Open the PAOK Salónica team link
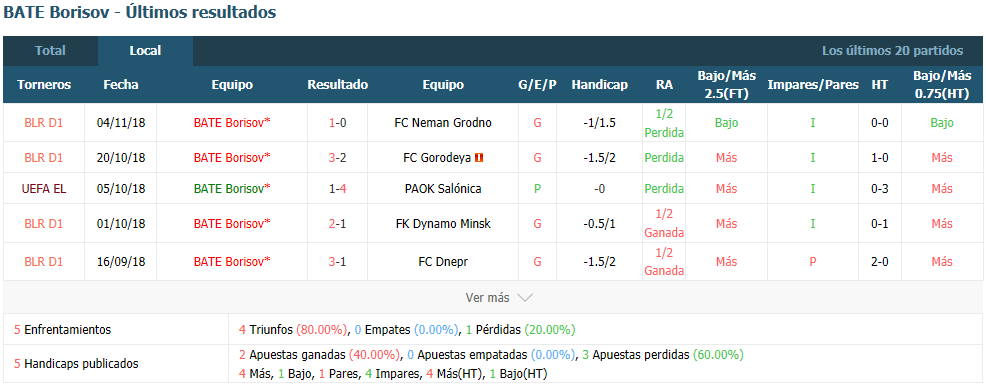 (x=443, y=188)
